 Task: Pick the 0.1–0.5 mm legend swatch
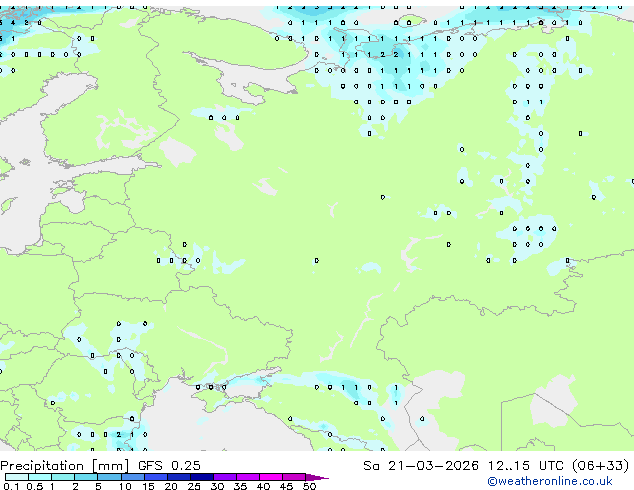(17, 477)
